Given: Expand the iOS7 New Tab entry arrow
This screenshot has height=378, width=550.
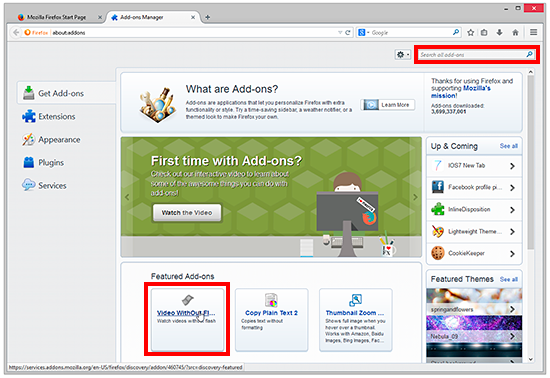Looking at the screenshot, I should coord(512,166).
